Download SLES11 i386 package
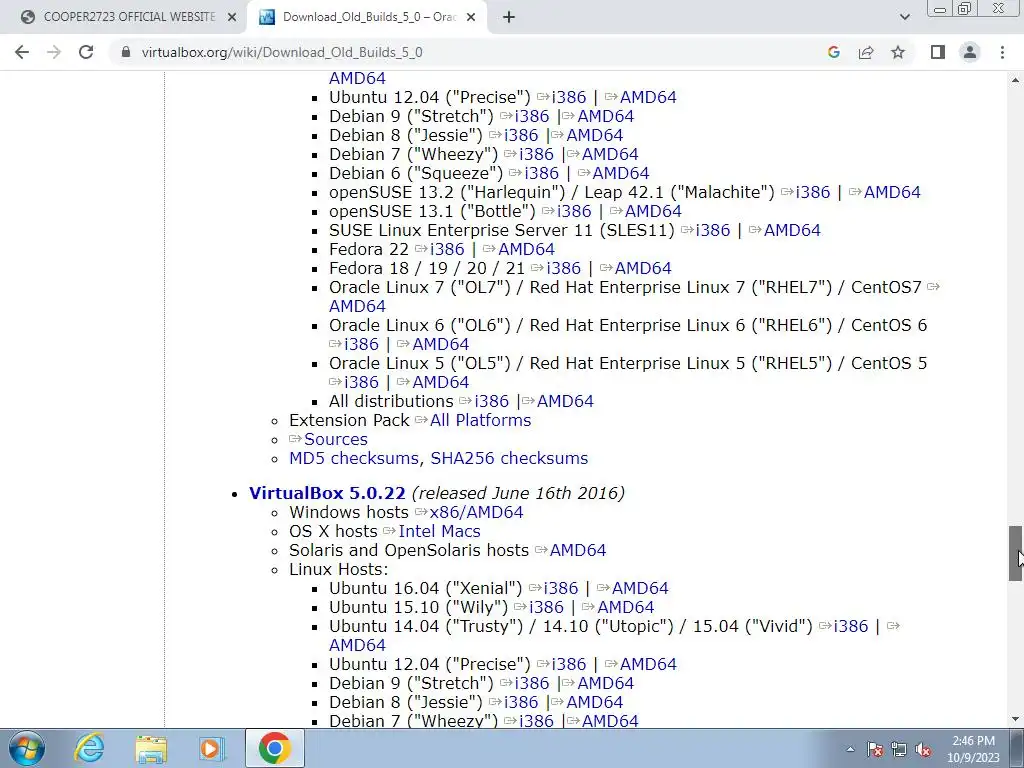 tap(712, 231)
